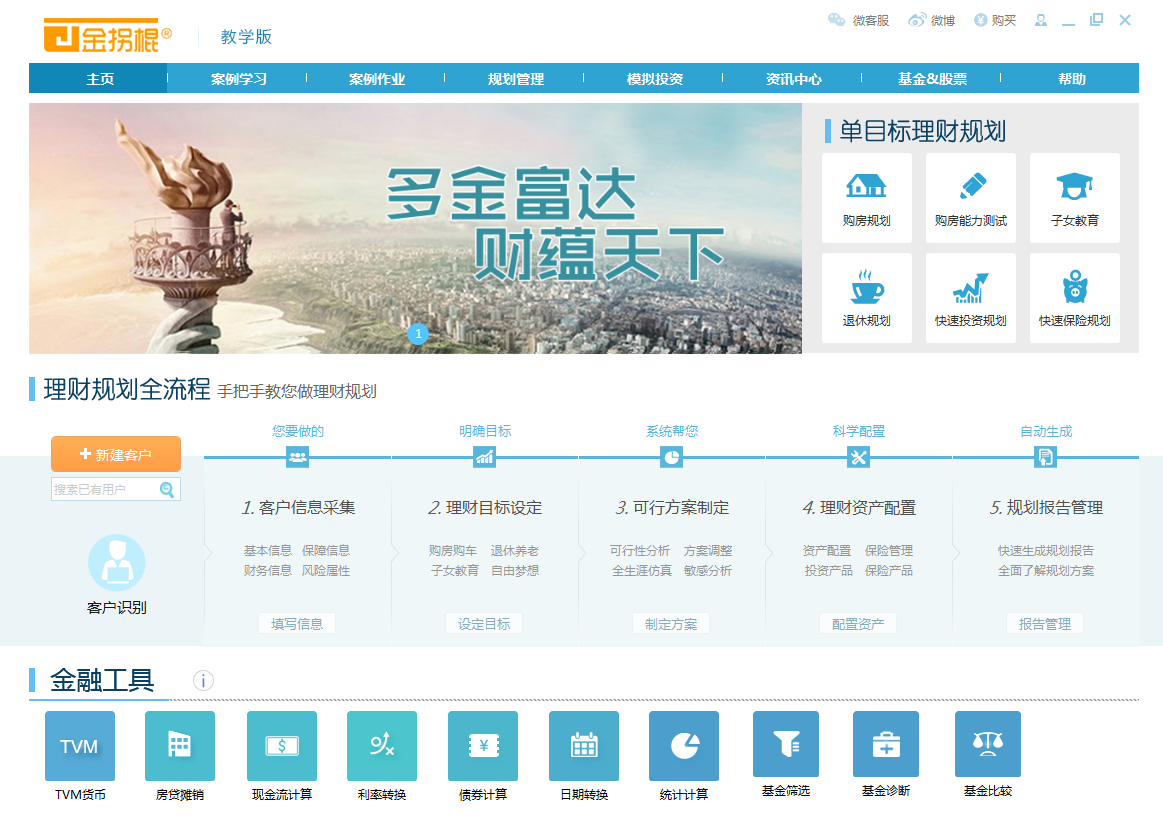1163x826 pixels.
Task: Click 全生涯仿真 under step 3
Action: [x=642, y=570]
